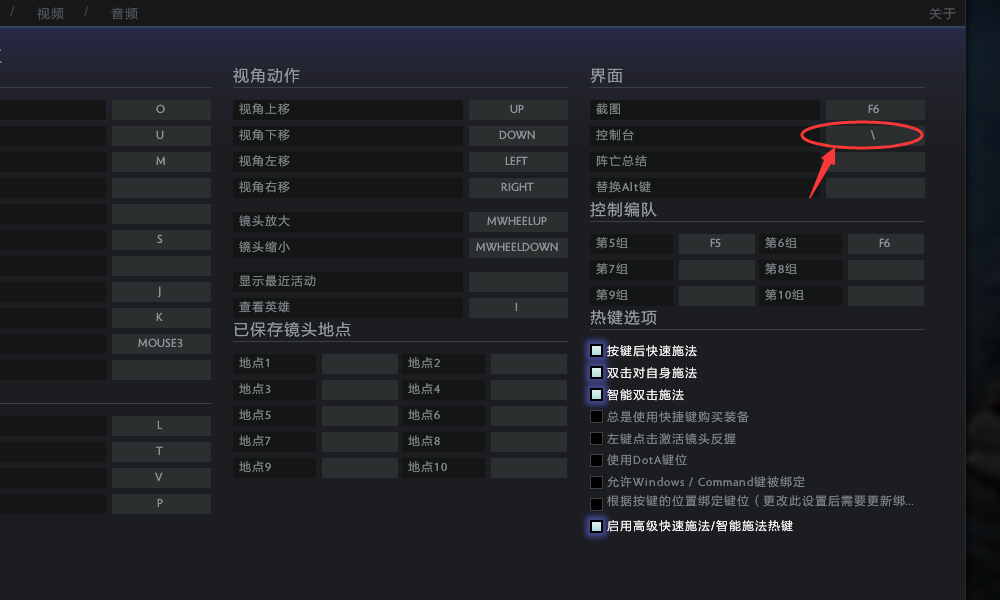Screen dimensions: 1000x600
Task: Click the 控制台 backslash key binding
Action: pyautogui.click(x=874, y=135)
